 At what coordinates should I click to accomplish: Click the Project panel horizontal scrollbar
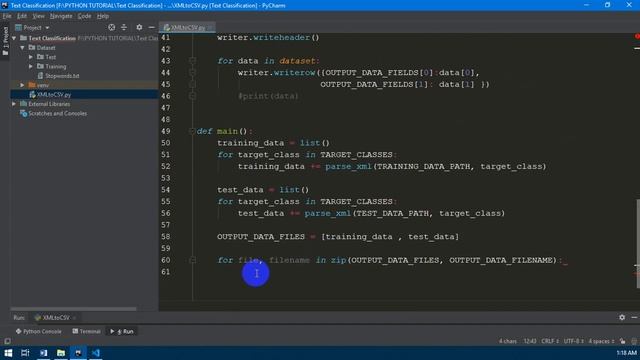(73, 309)
